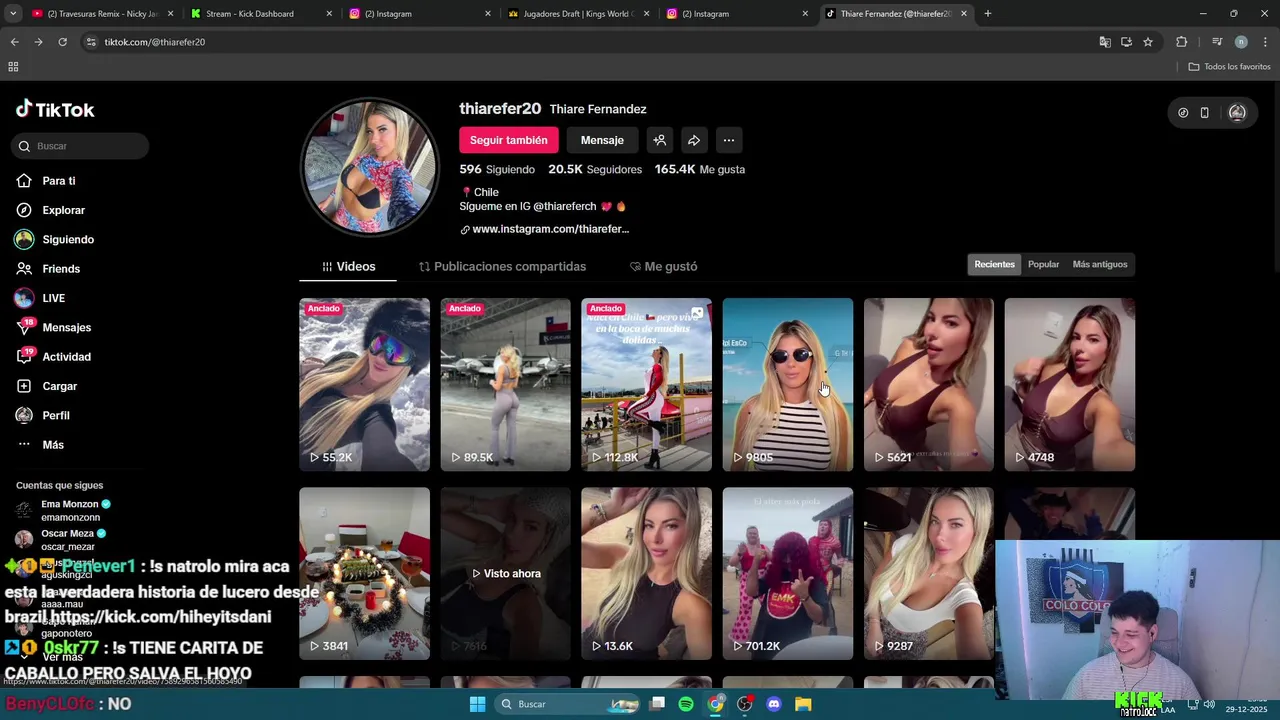Viewport: 1280px width, 720px height.
Task: Open the Explorar page
Action: click(50, 210)
